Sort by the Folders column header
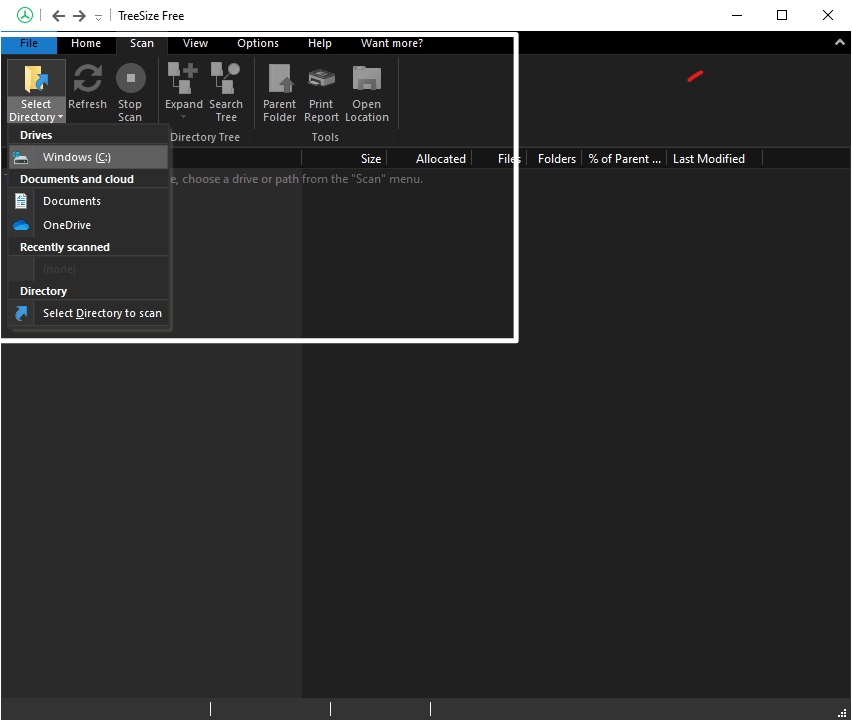The height and width of the screenshot is (721, 852). tap(554, 159)
